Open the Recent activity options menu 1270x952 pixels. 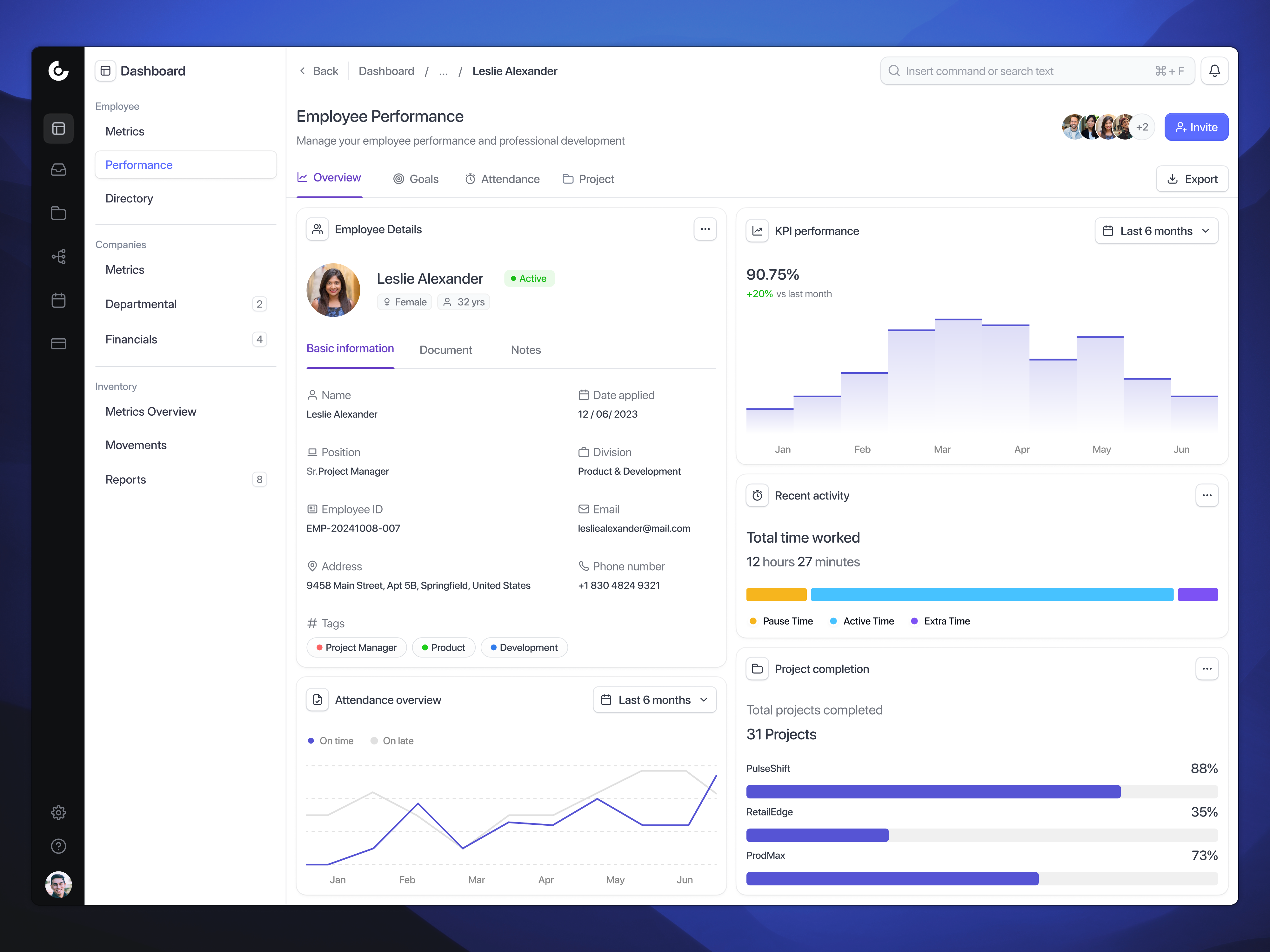[x=1207, y=495]
